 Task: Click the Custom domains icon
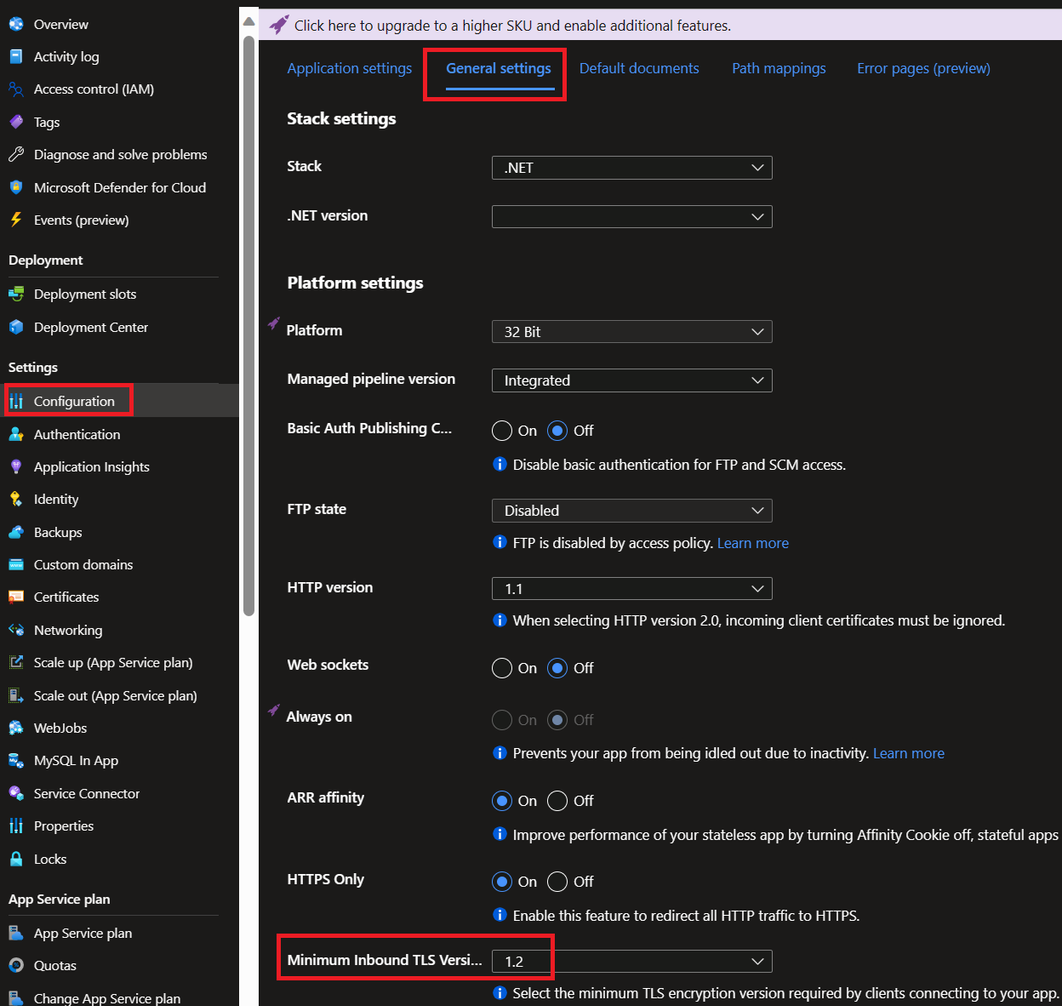[x=16, y=564]
